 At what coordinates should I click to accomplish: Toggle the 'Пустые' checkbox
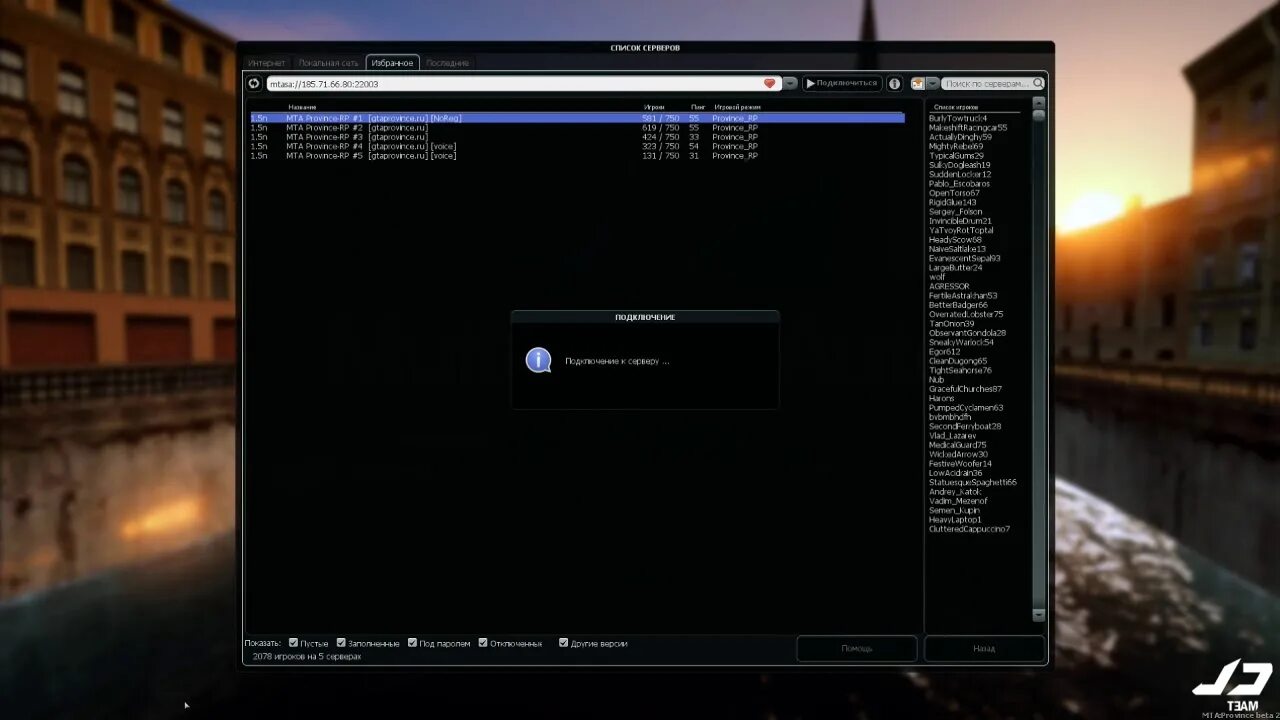[x=293, y=643]
